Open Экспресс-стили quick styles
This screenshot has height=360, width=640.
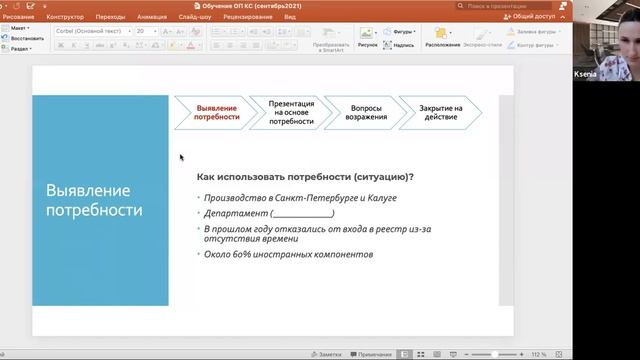click(482, 38)
